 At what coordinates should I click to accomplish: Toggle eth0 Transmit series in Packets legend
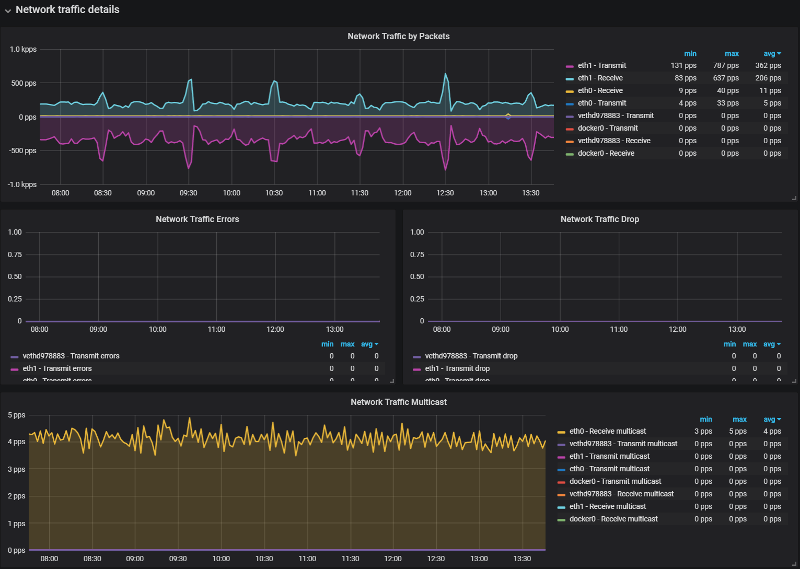[x=601, y=103]
